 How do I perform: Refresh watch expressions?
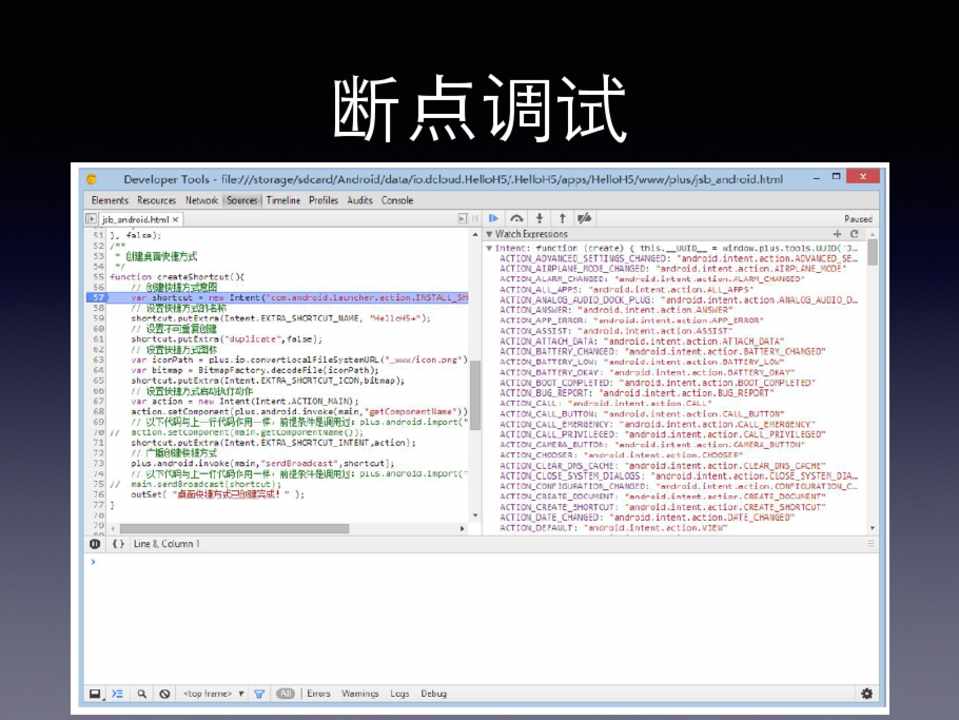[x=855, y=233]
